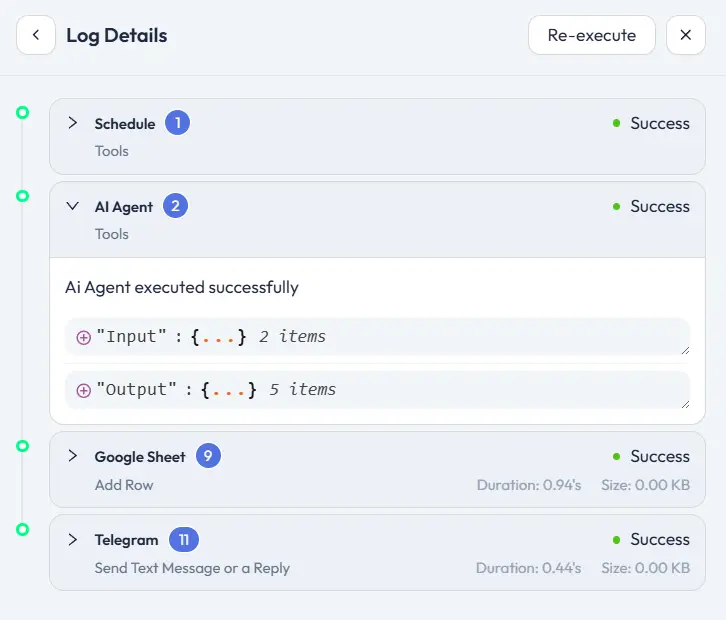This screenshot has height=620, width=726.
Task: Collapse the AI Agent step chevron
Action: [72, 206]
